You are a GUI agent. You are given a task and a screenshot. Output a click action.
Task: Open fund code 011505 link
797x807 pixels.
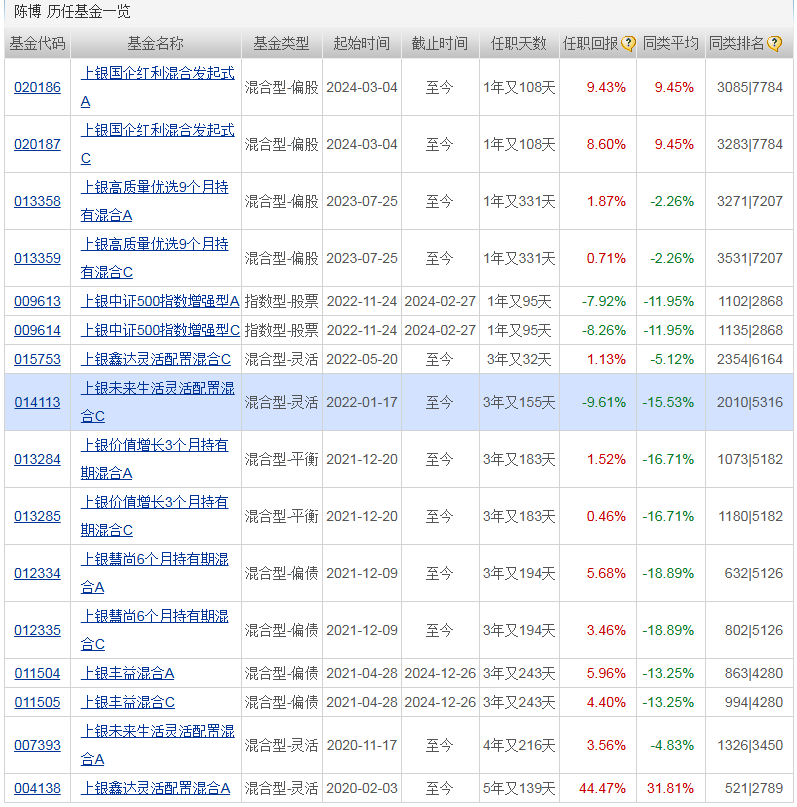(x=37, y=703)
